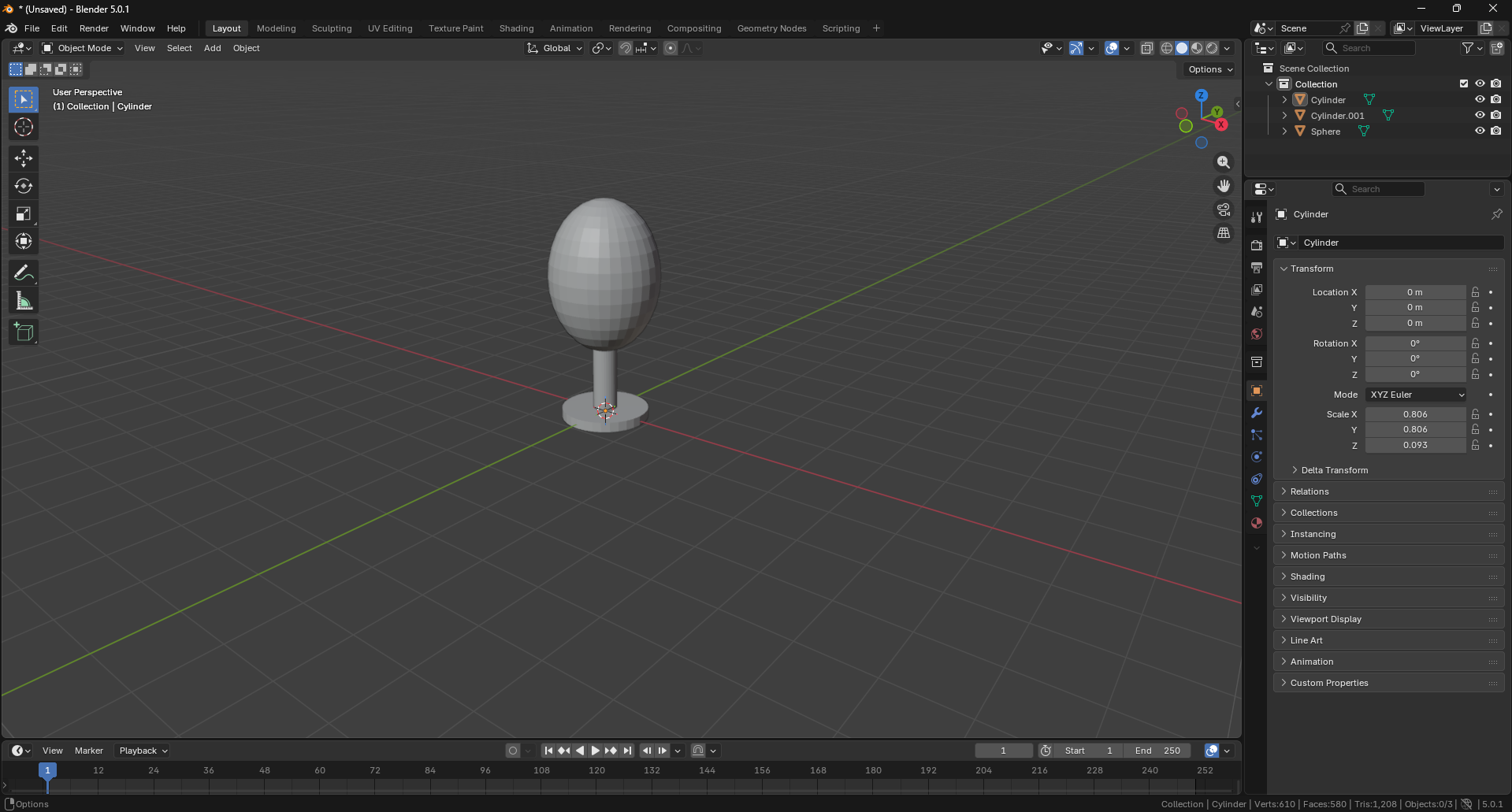Select the Add Cube tool
1512x812 pixels.
(x=24, y=332)
